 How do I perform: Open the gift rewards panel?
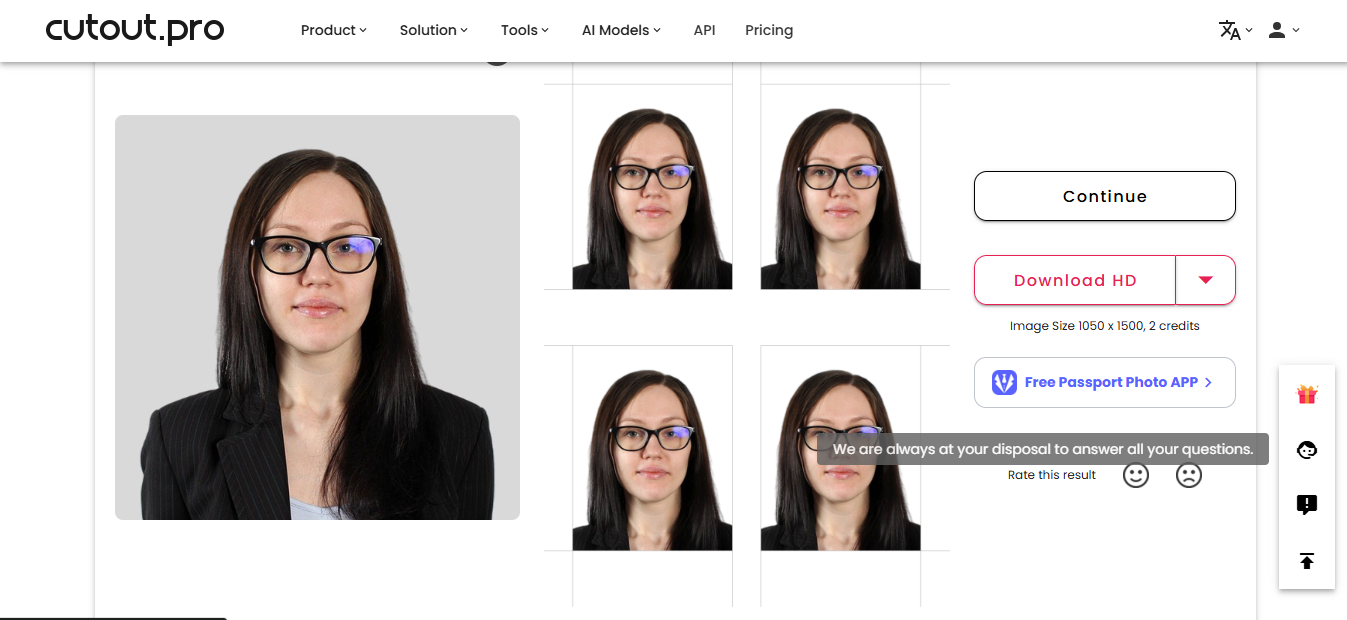(1306, 394)
